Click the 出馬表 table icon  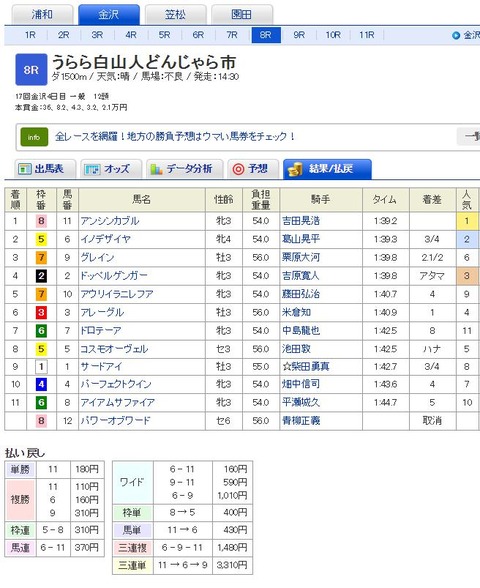click(x=25, y=170)
